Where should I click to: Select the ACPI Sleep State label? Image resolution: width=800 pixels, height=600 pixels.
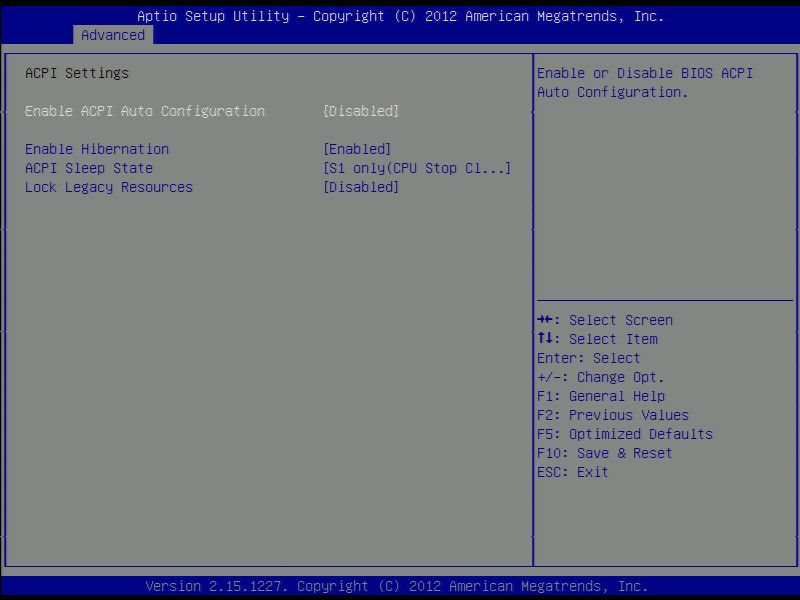[x=89, y=168]
